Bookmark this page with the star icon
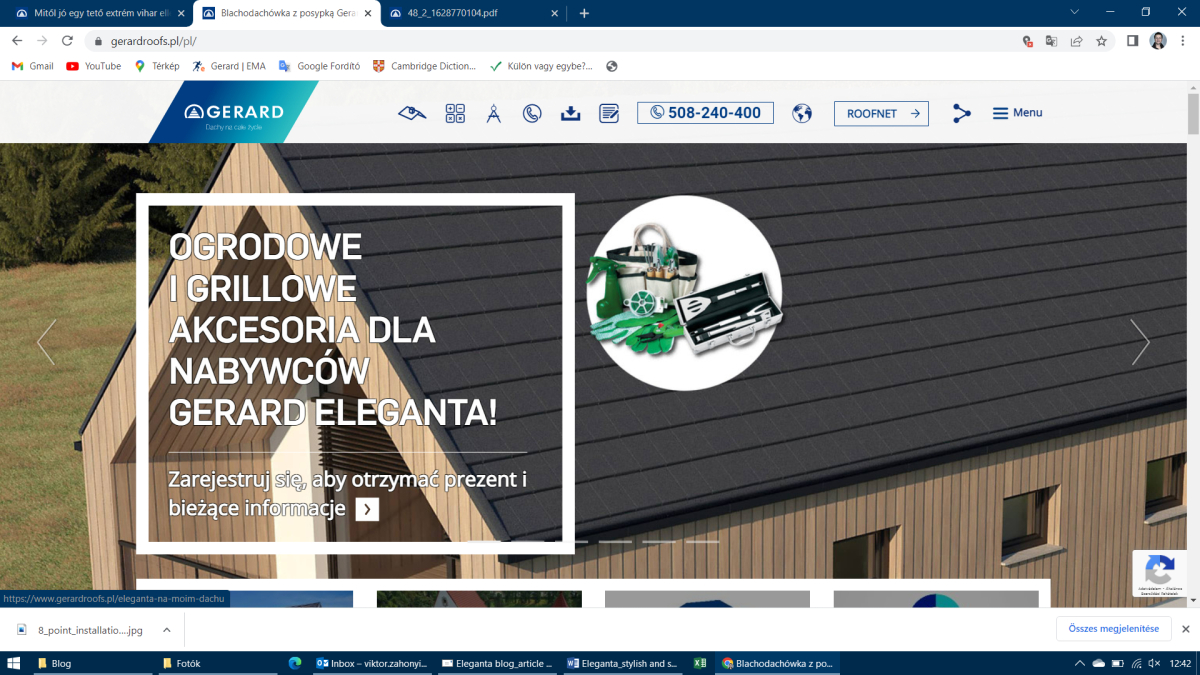The image size is (1200, 675). pos(1101,41)
